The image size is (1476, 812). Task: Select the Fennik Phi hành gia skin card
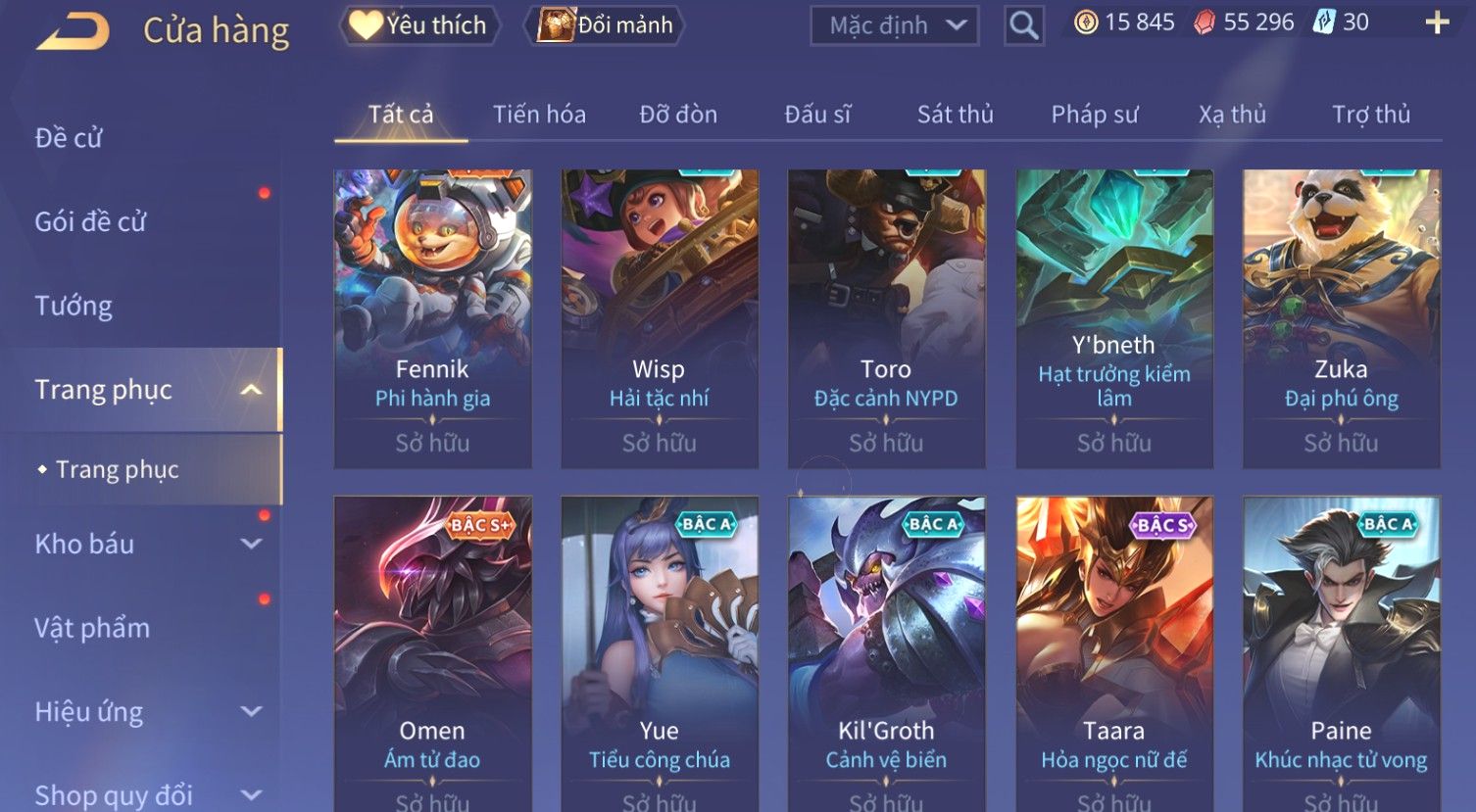tap(433, 318)
